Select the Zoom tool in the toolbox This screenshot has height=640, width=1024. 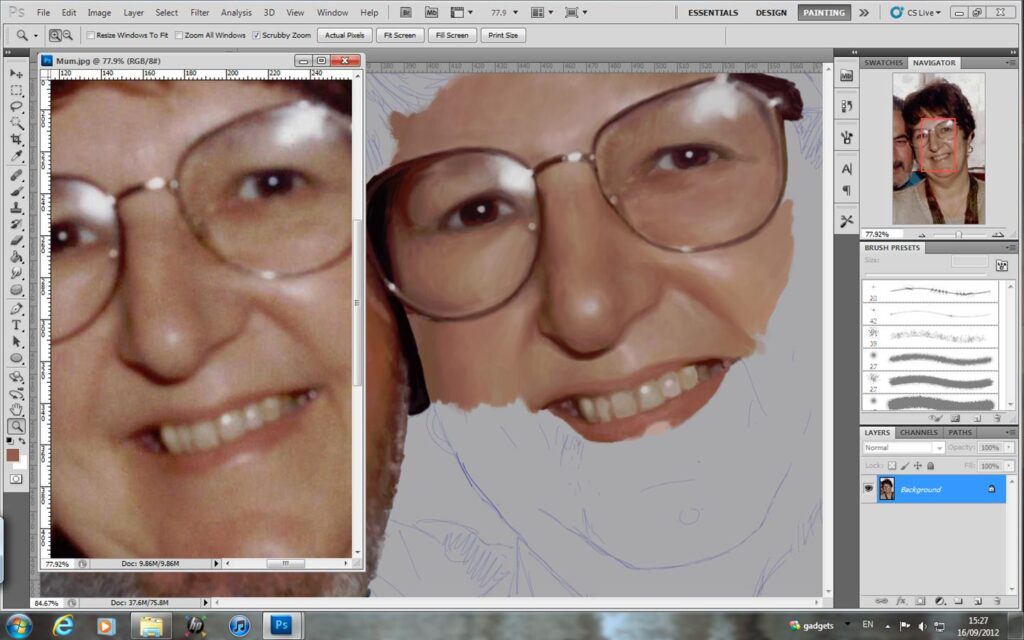(18, 425)
